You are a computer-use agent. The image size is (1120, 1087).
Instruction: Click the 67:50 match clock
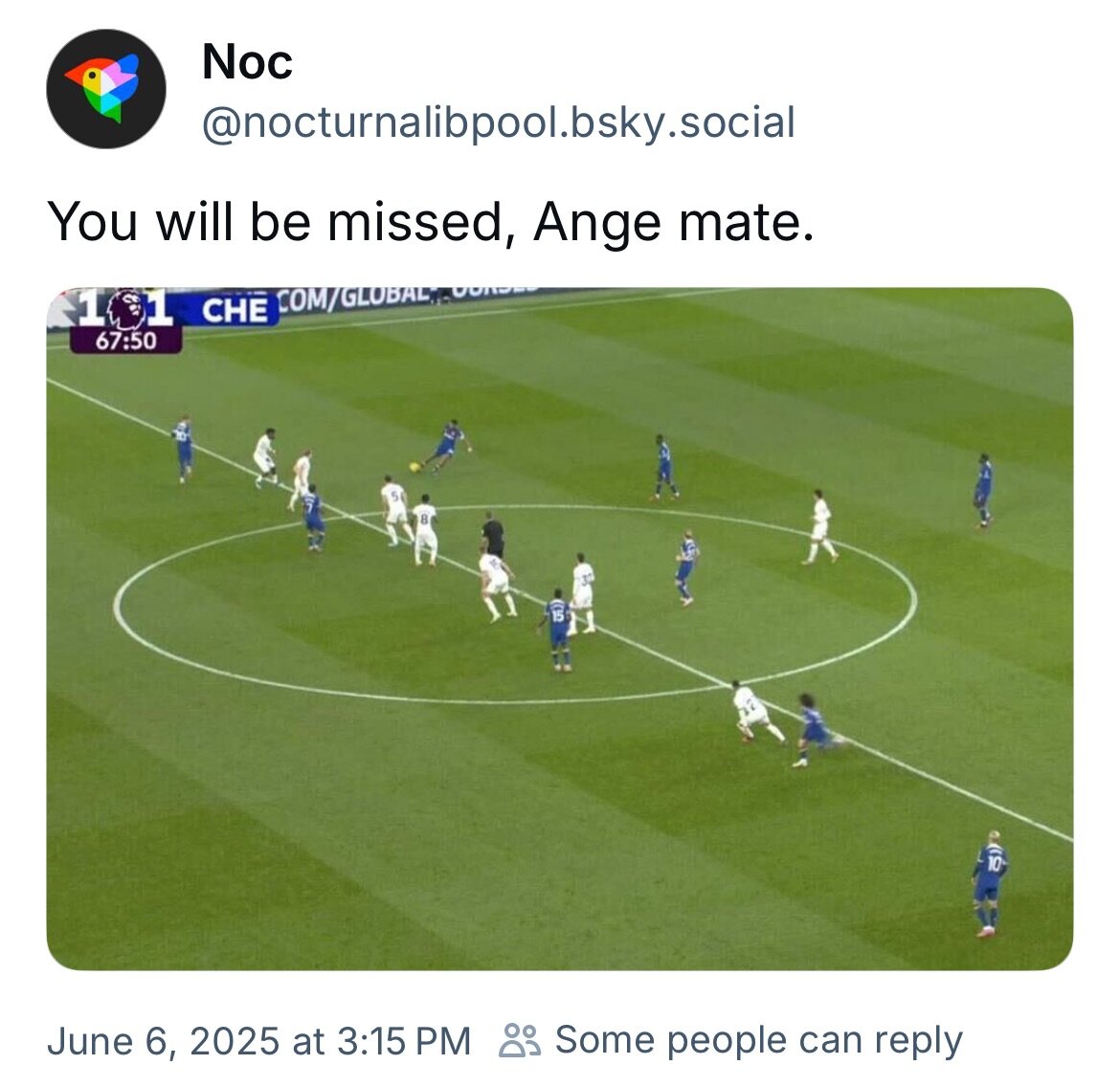pyautogui.click(x=125, y=340)
